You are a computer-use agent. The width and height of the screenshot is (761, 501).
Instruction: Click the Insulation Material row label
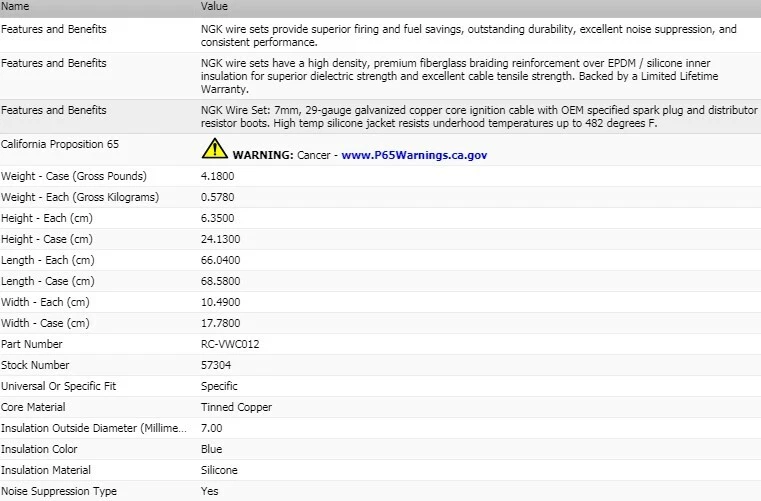46,470
